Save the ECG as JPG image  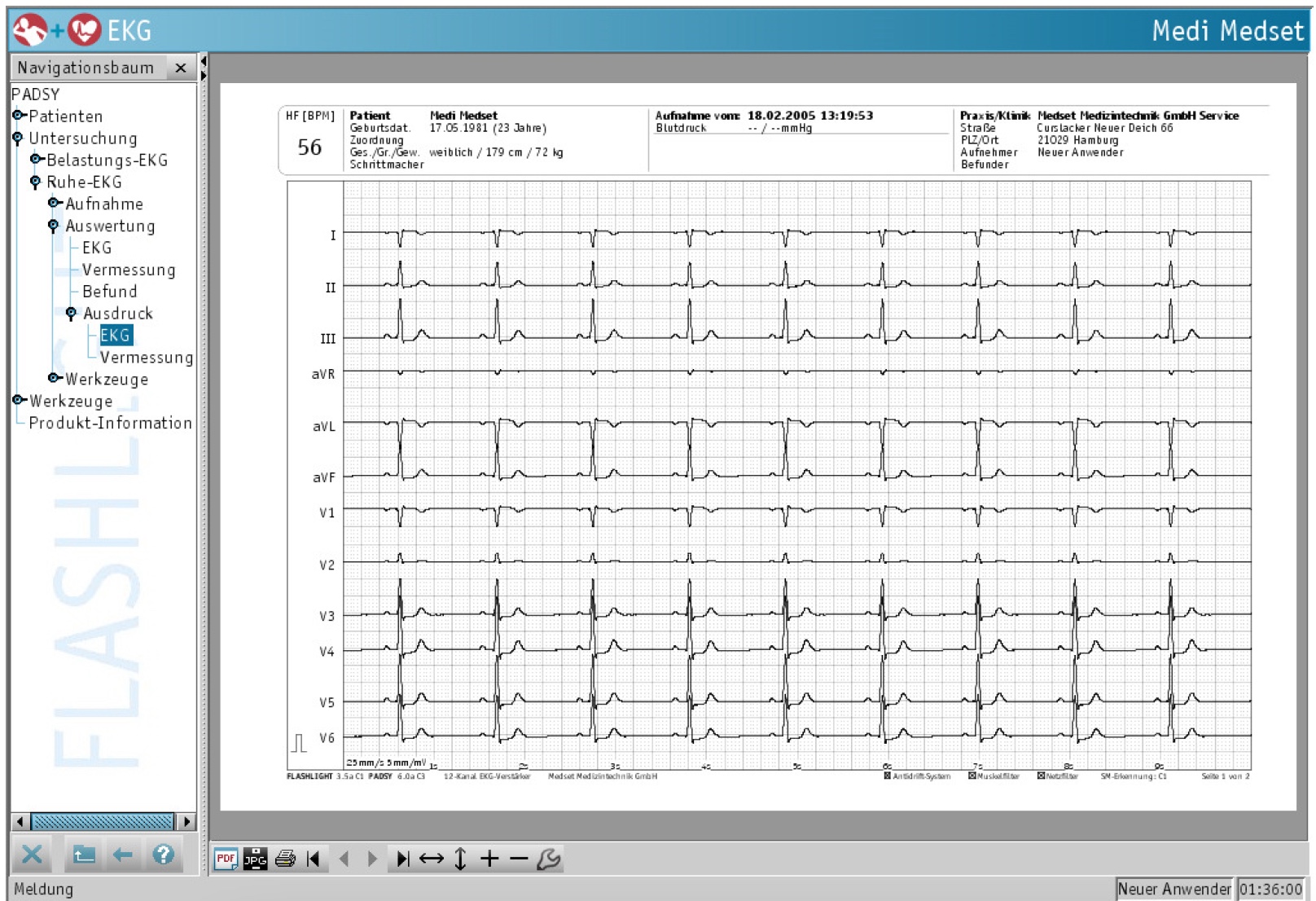point(255,858)
